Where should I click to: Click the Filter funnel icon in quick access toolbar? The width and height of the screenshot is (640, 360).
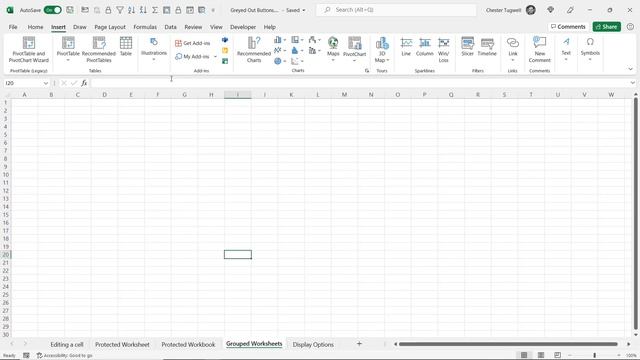click(120, 10)
